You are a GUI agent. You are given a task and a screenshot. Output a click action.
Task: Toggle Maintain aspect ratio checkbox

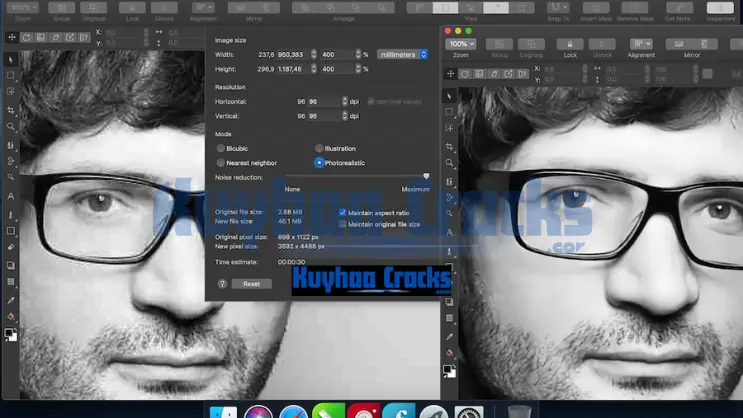(343, 212)
